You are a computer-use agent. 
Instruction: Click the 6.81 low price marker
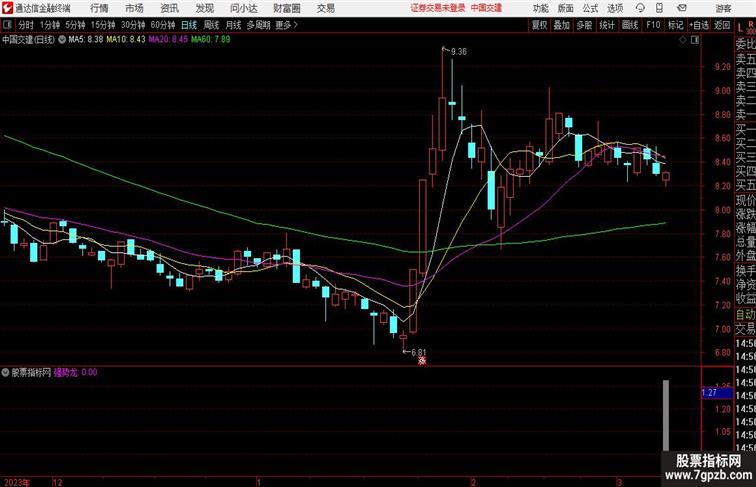(x=418, y=352)
